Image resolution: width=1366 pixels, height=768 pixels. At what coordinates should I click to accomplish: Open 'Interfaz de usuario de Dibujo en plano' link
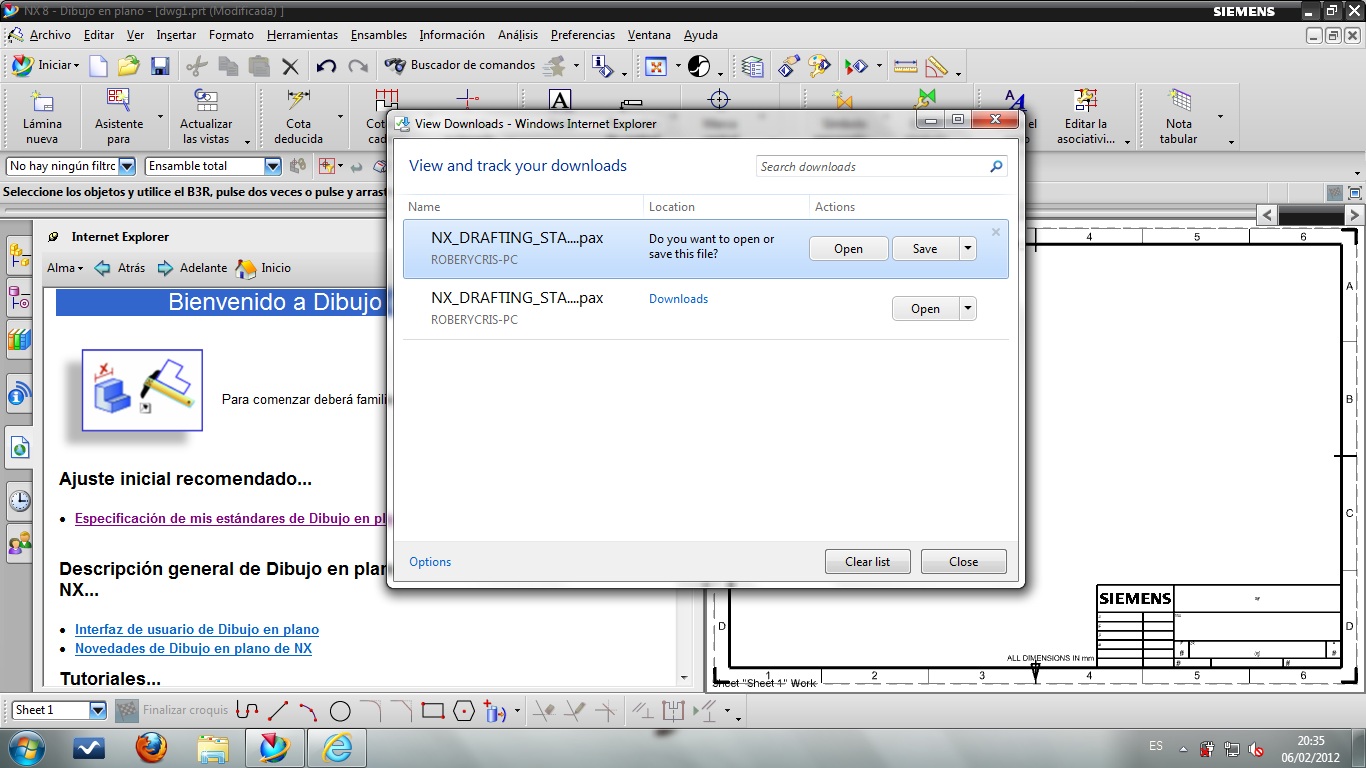click(197, 630)
